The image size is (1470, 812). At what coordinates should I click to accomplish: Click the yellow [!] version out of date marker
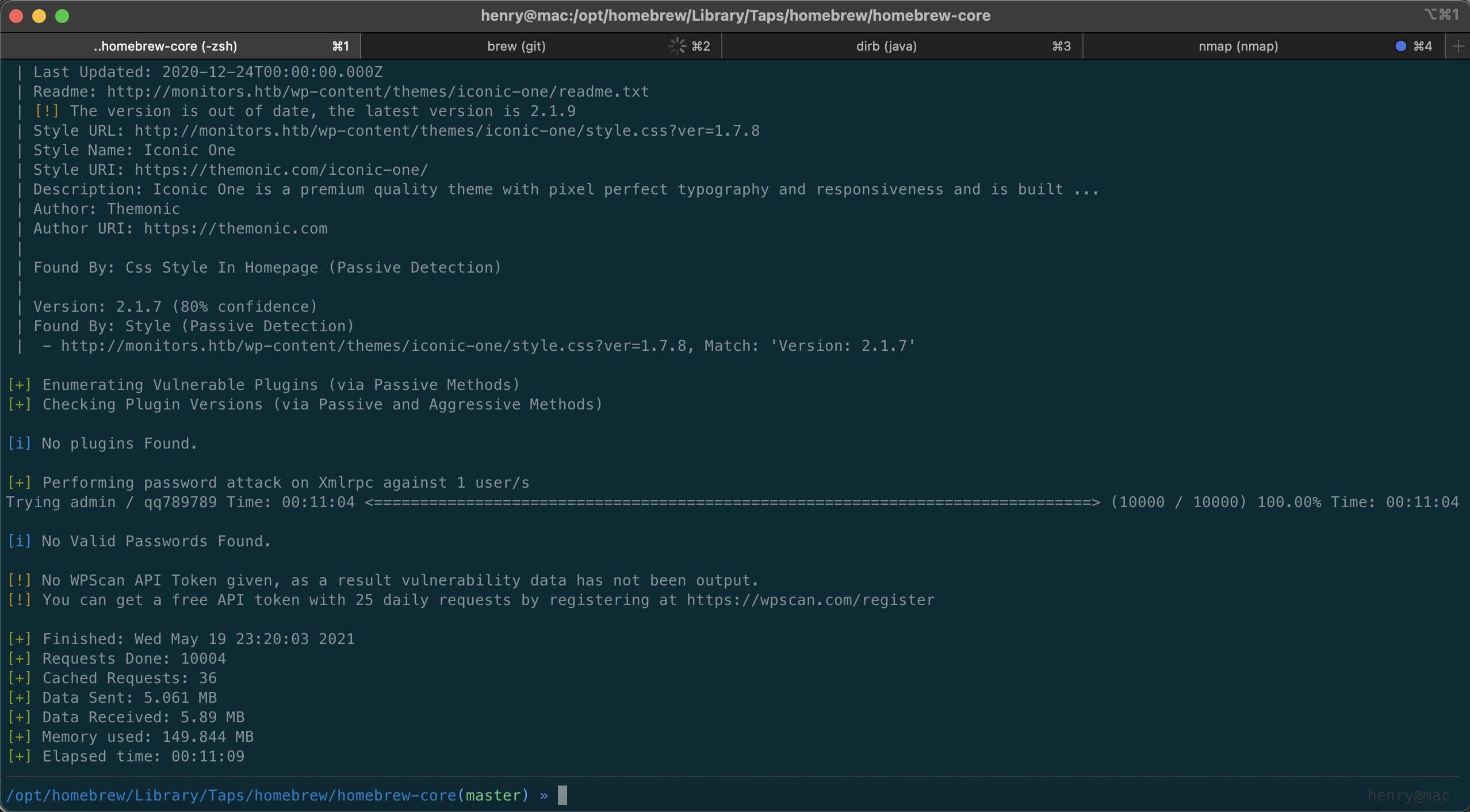pyautogui.click(x=47, y=111)
